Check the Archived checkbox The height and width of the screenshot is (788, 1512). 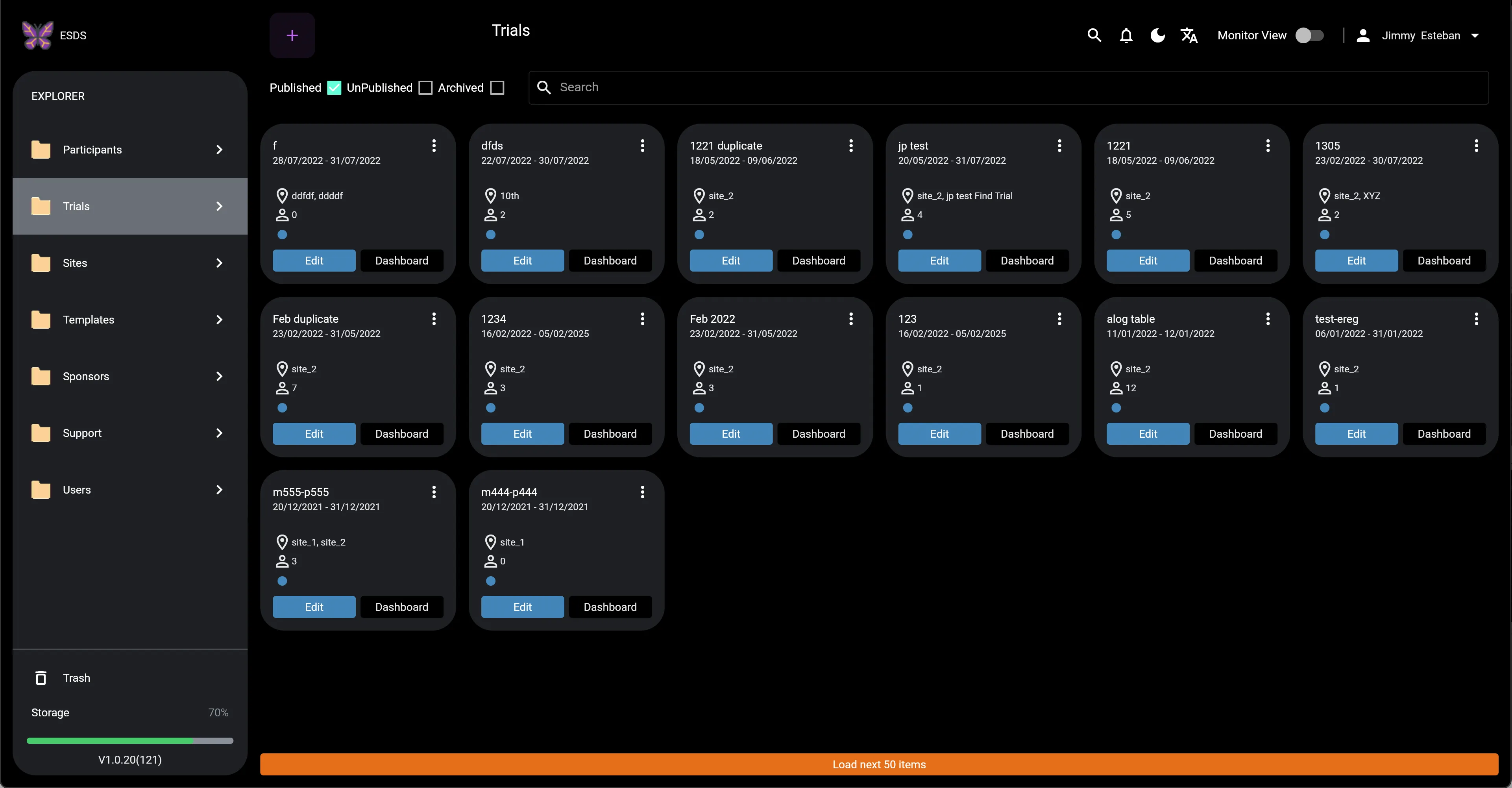497,87
